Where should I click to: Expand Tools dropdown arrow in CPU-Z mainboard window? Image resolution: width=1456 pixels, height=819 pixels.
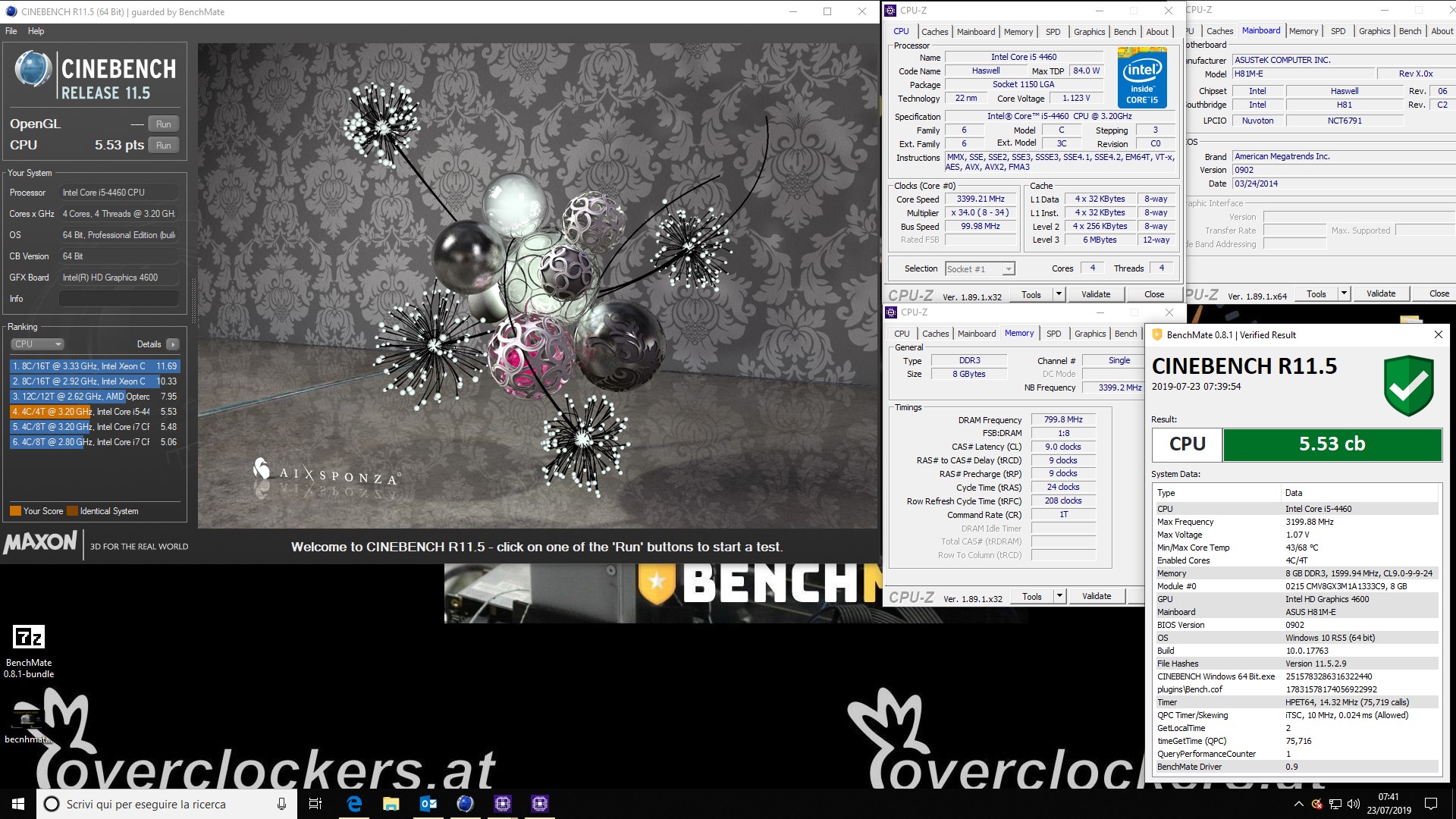coord(1344,293)
